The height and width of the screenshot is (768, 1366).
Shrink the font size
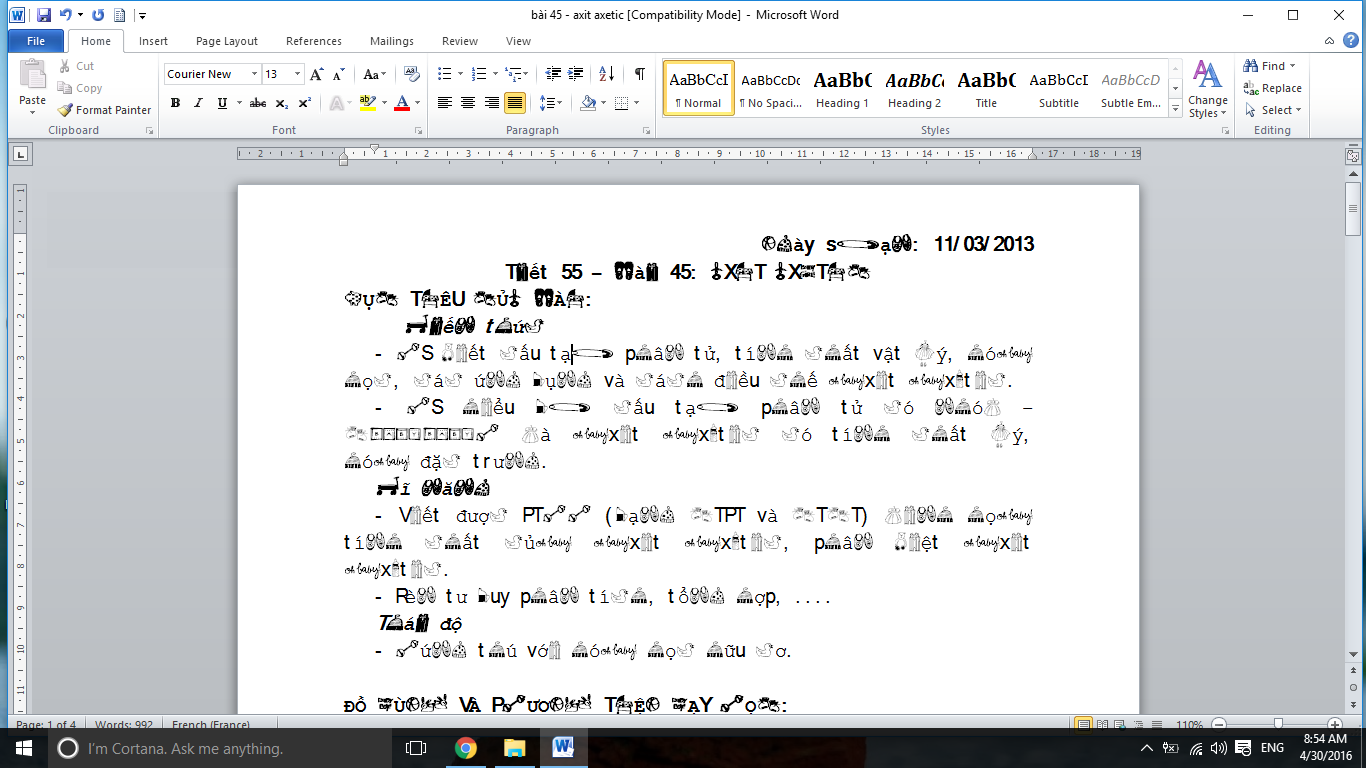point(338,74)
